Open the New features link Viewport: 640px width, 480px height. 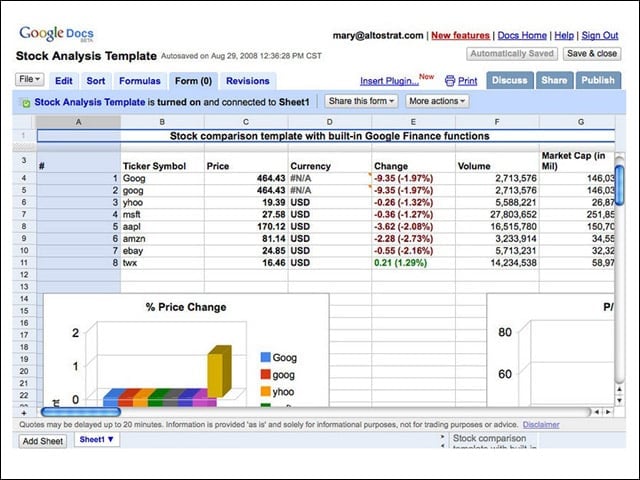(460, 36)
